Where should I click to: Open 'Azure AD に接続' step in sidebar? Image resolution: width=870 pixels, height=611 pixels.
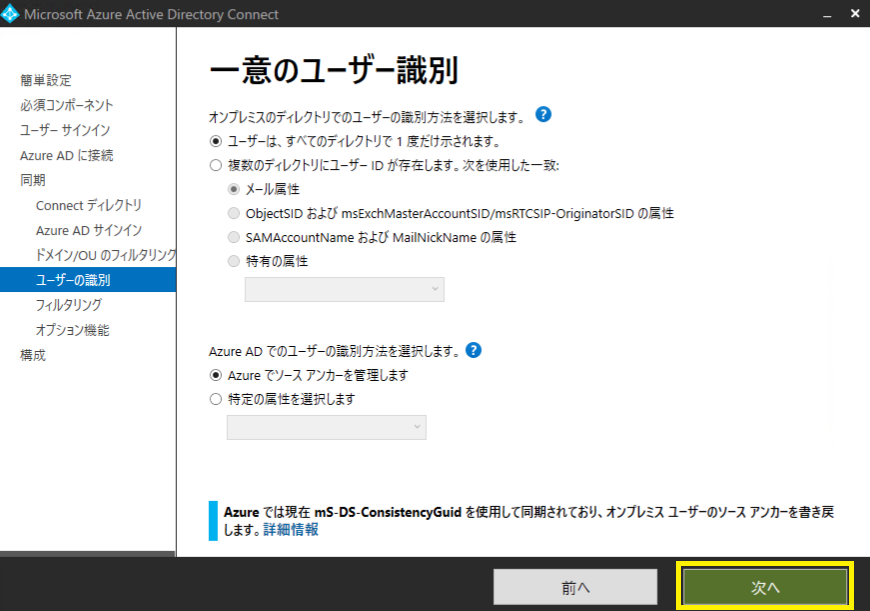point(67,155)
